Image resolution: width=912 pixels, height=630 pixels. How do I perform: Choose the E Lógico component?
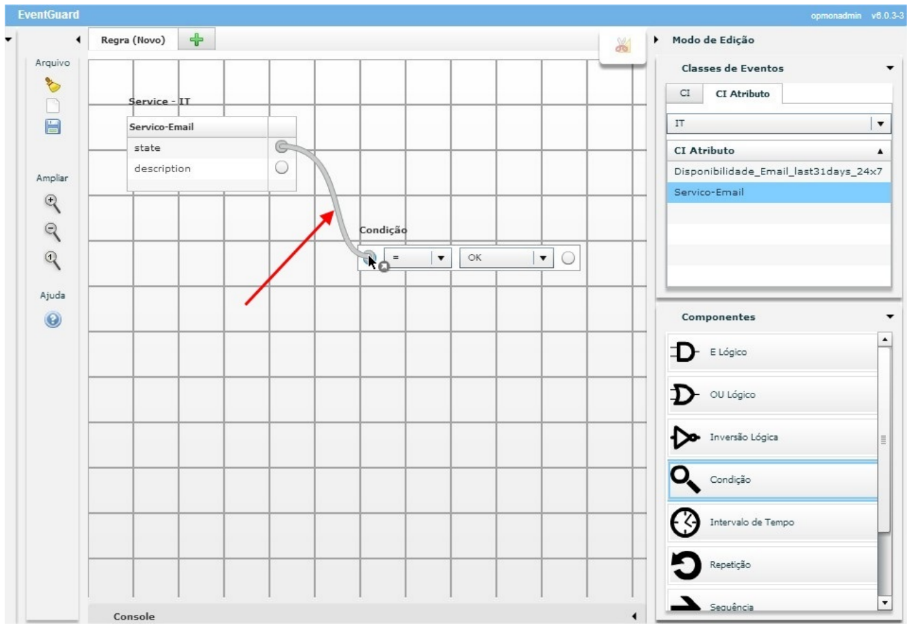tap(771, 352)
